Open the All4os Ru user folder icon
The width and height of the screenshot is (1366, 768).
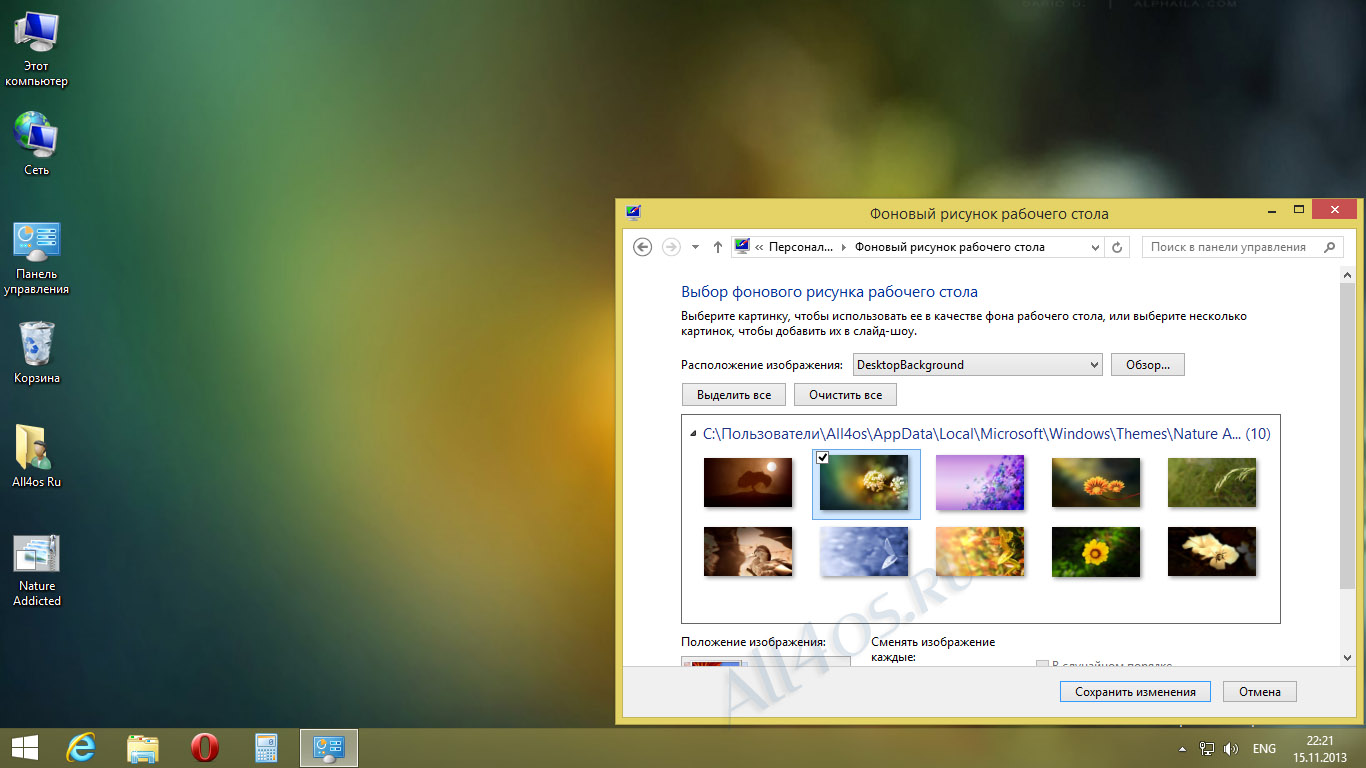[36, 456]
